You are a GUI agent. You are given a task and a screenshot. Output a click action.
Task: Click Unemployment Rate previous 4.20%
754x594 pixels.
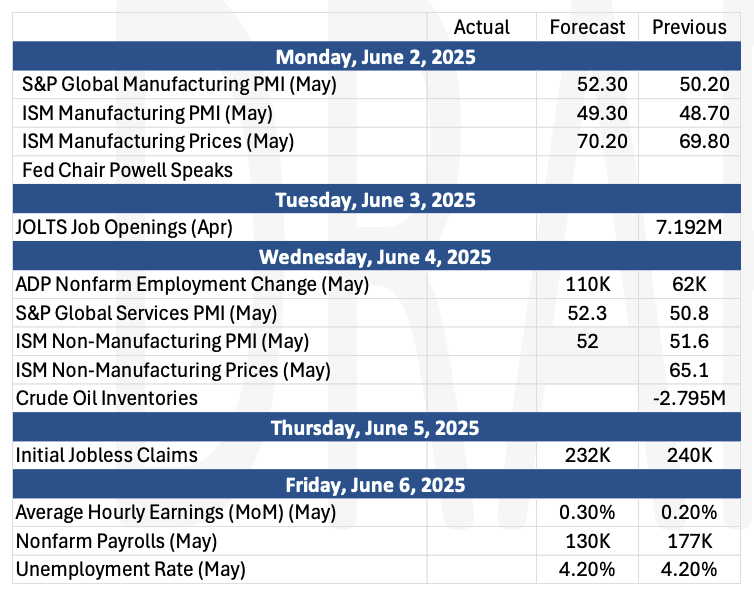[689, 569]
